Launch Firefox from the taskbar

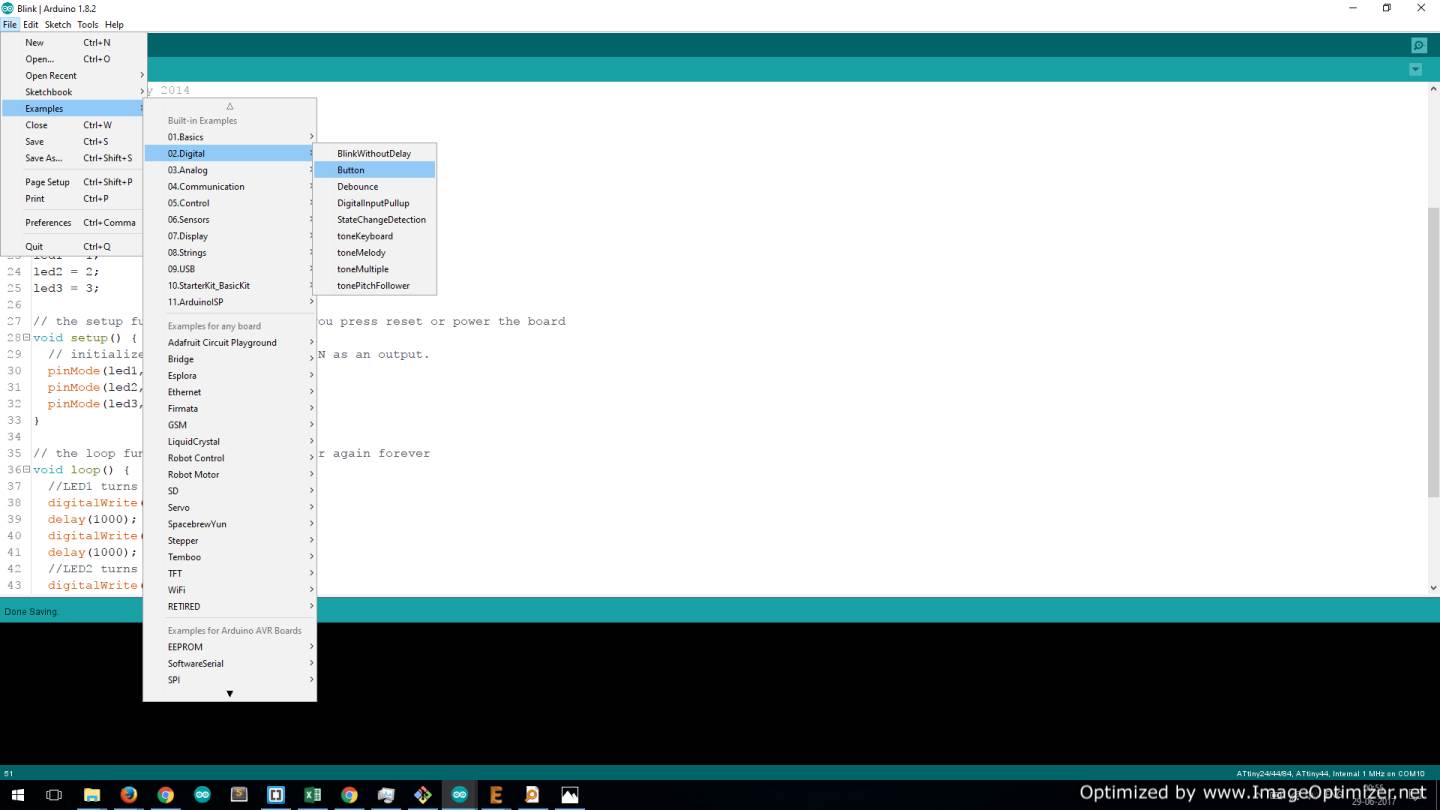click(129, 795)
